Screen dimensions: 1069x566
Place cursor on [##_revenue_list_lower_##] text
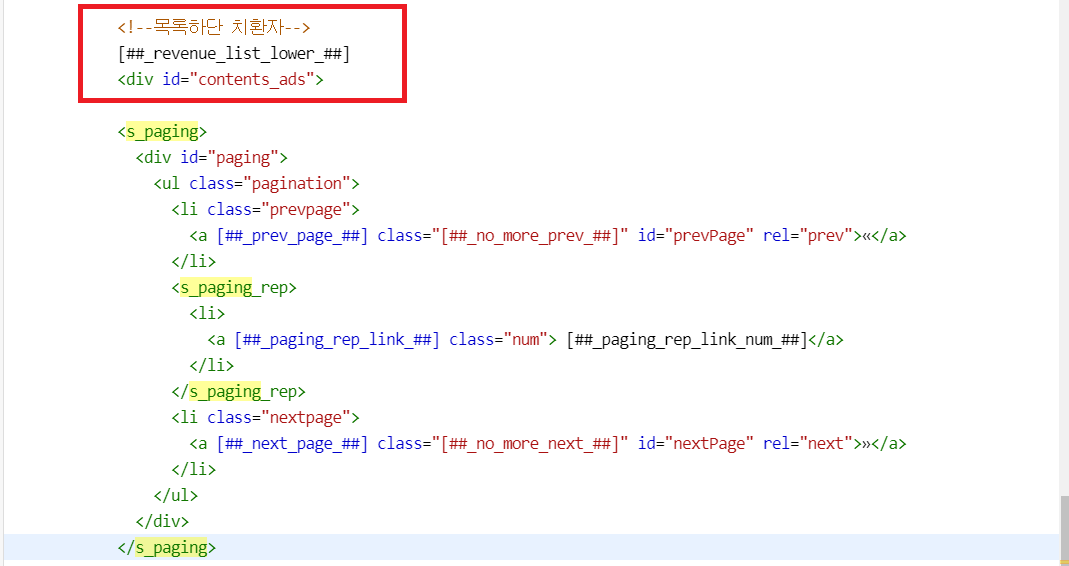(x=233, y=53)
